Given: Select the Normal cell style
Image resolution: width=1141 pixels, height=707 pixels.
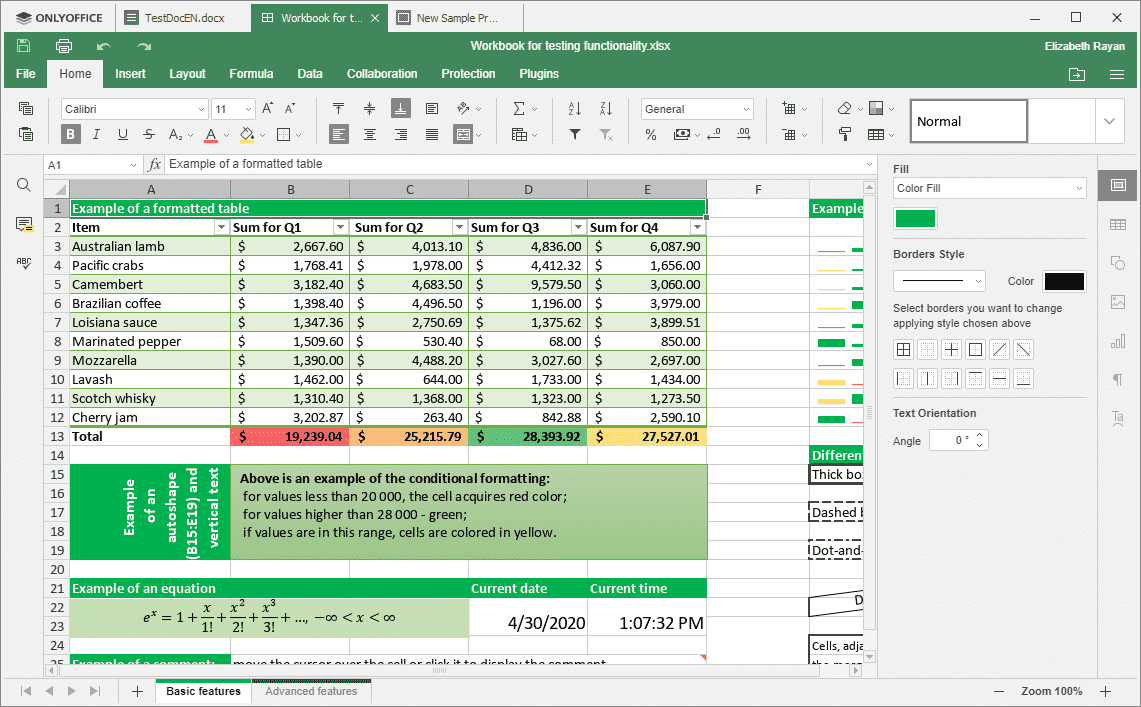Looking at the screenshot, I should (969, 121).
